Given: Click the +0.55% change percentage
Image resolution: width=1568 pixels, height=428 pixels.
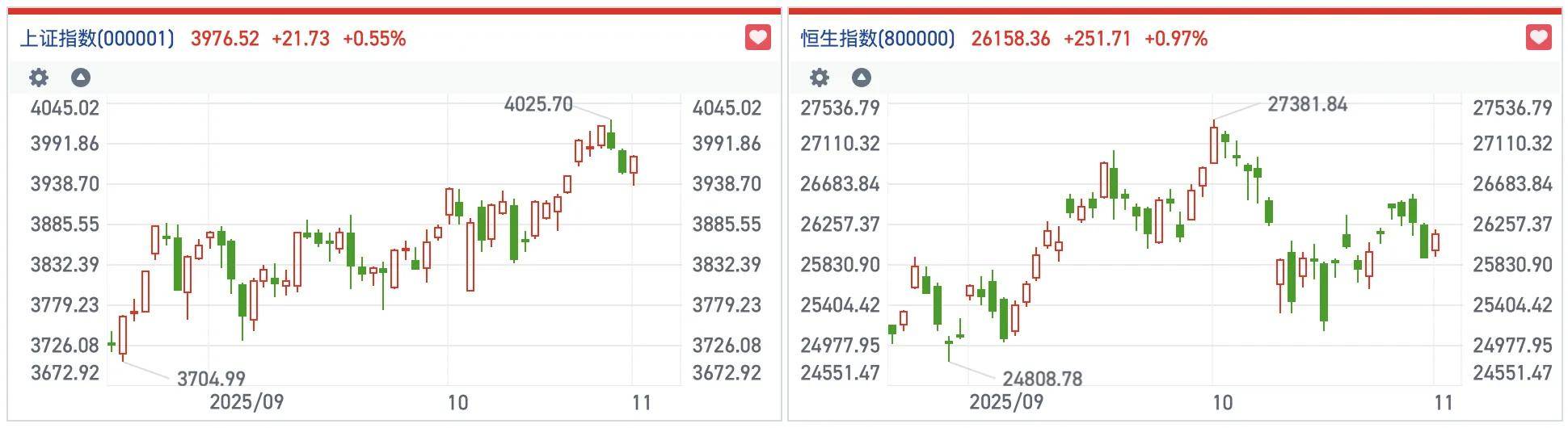Looking at the screenshot, I should [x=374, y=39].
